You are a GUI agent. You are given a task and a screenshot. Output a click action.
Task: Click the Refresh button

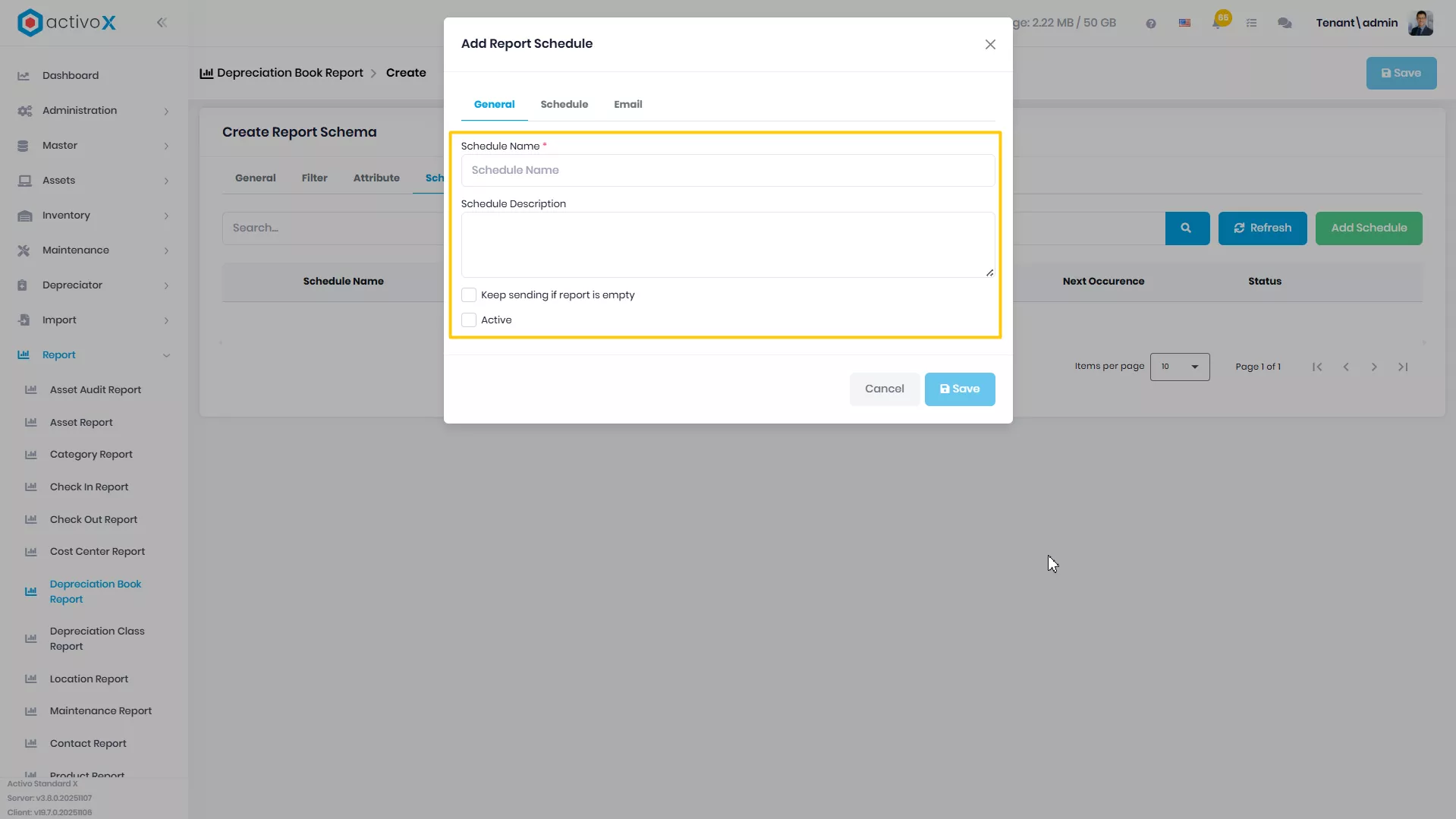point(1263,228)
